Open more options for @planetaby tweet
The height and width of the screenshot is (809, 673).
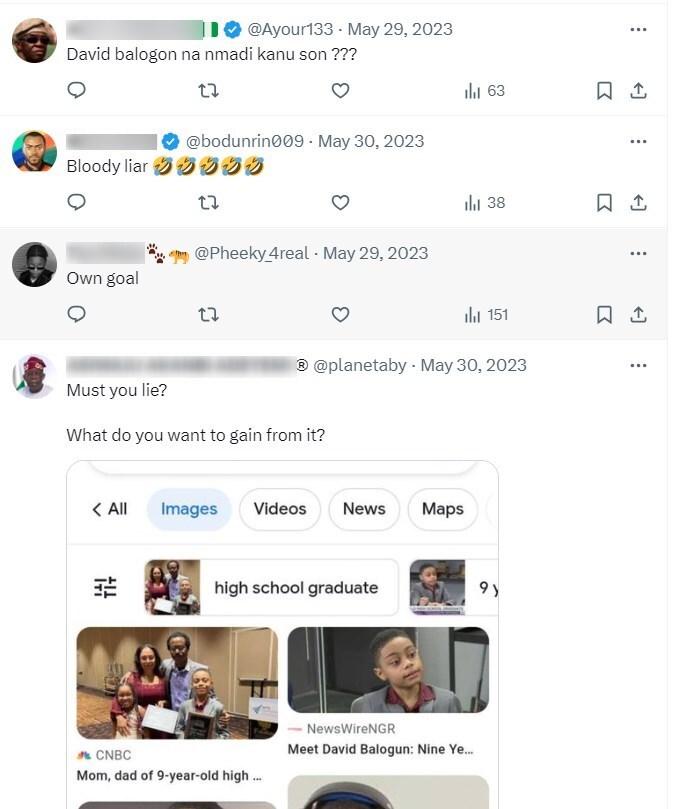coord(638,365)
